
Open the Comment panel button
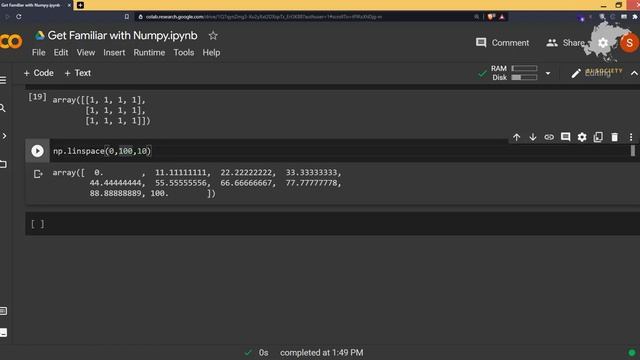point(502,43)
